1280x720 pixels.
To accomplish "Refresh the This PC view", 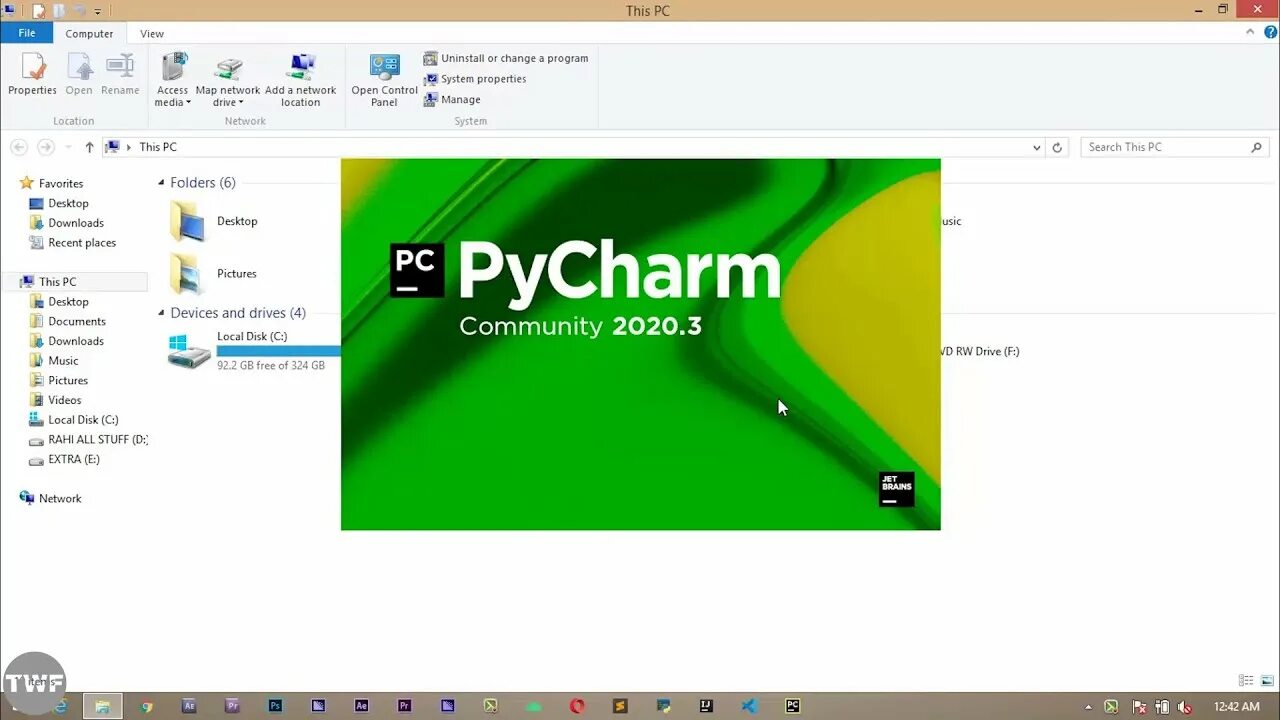I will (x=1057, y=147).
